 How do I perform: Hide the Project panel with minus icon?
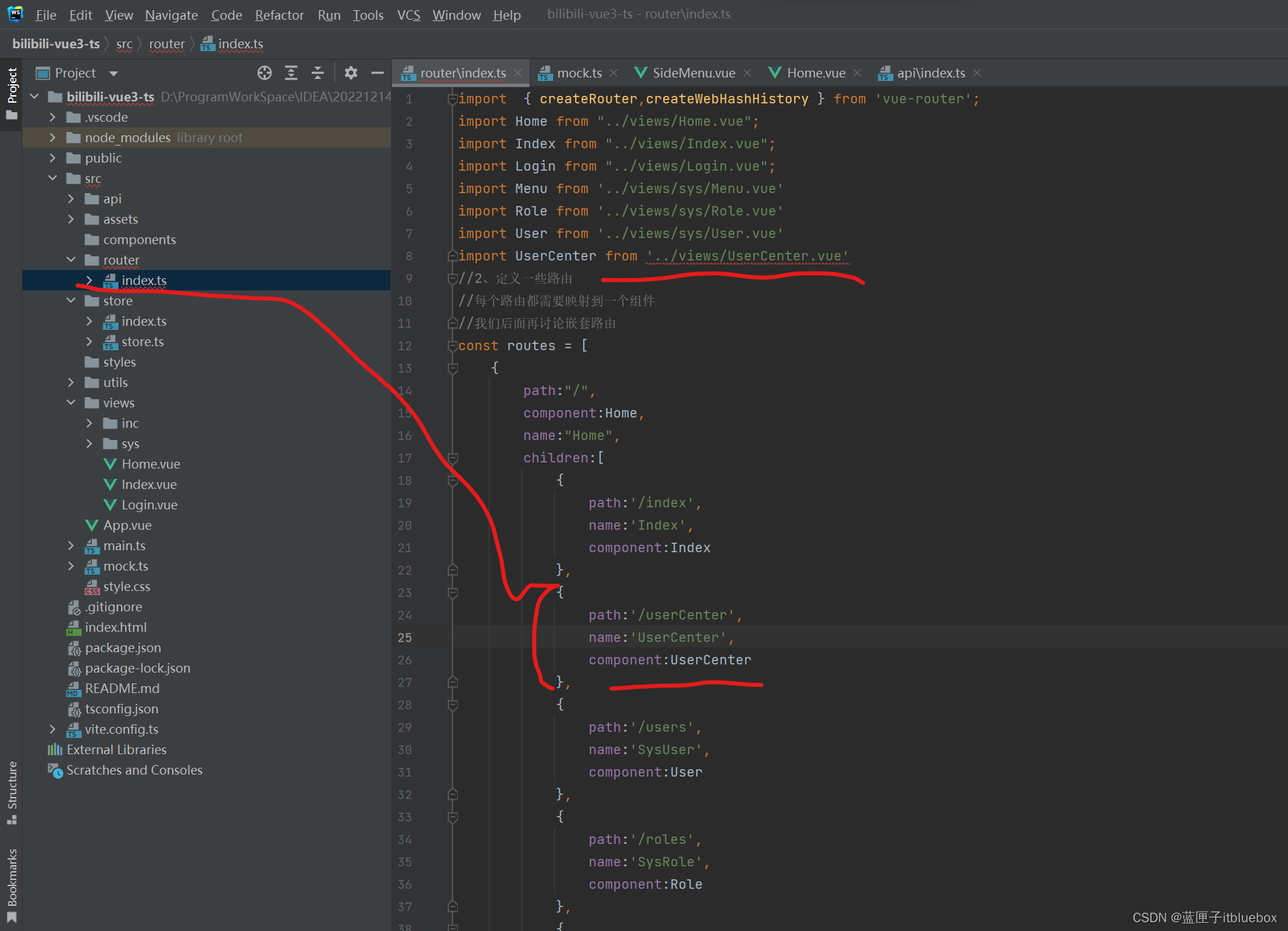[378, 73]
